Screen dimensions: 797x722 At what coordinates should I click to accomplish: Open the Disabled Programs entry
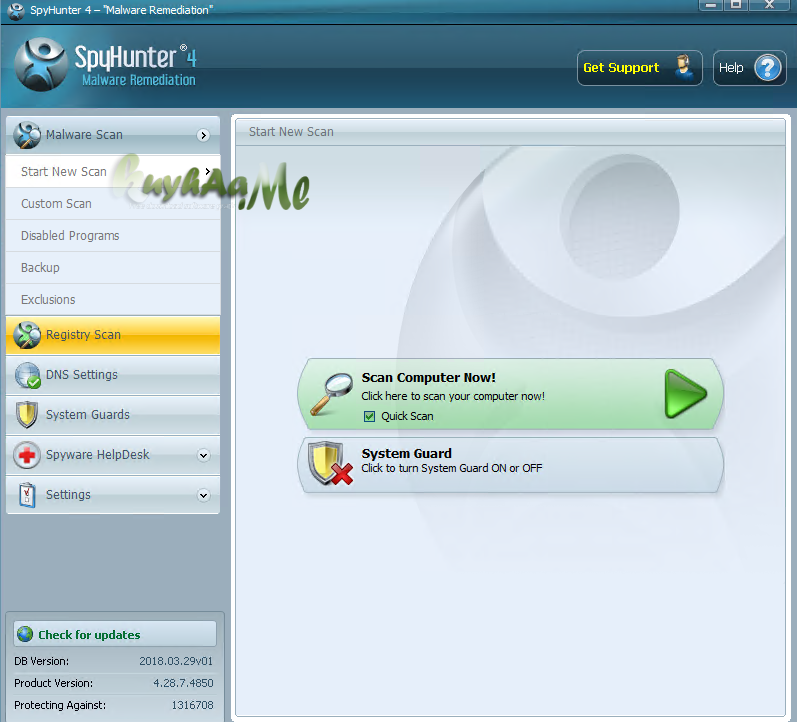(x=113, y=236)
